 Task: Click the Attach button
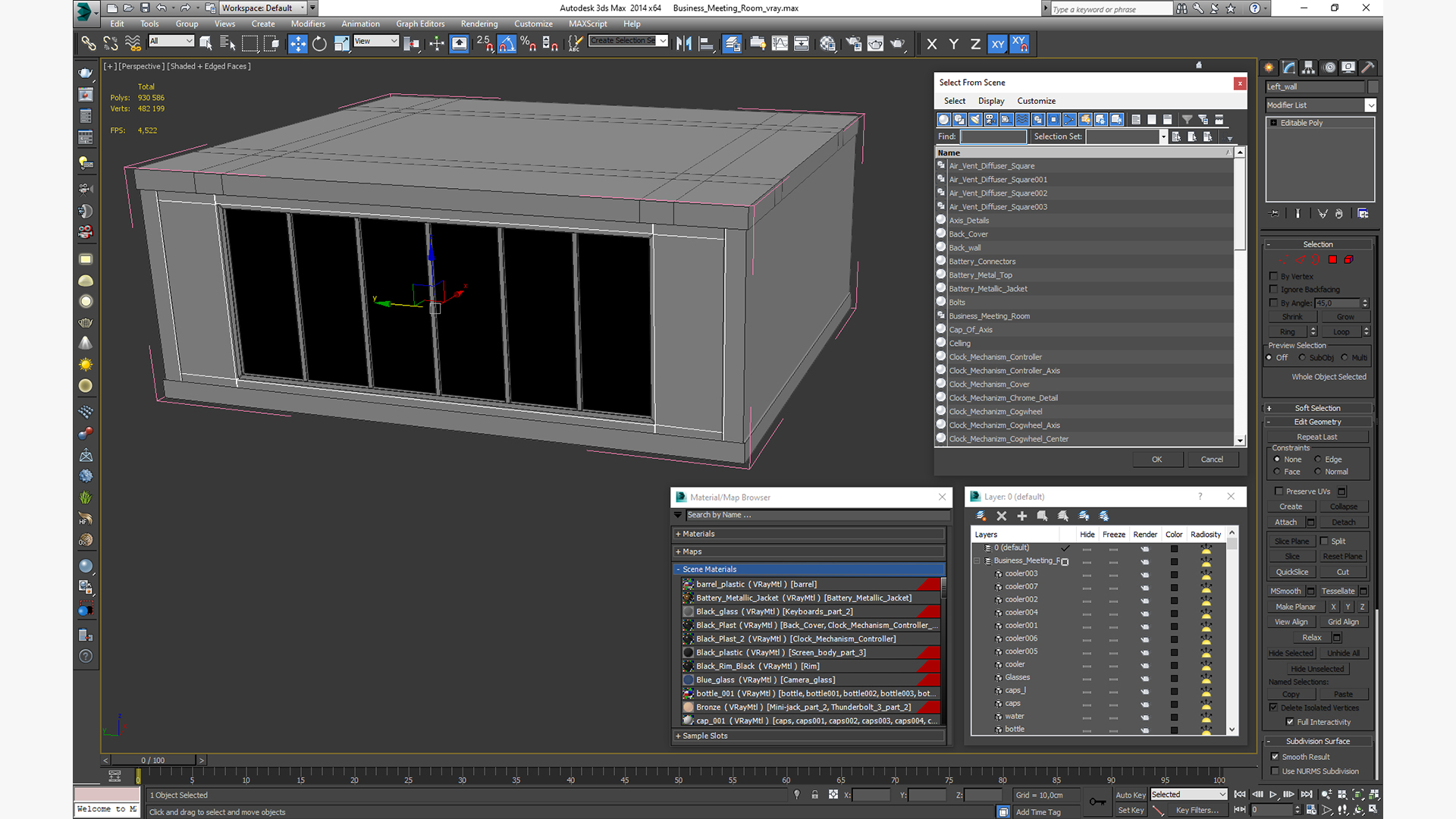(1285, 522)
